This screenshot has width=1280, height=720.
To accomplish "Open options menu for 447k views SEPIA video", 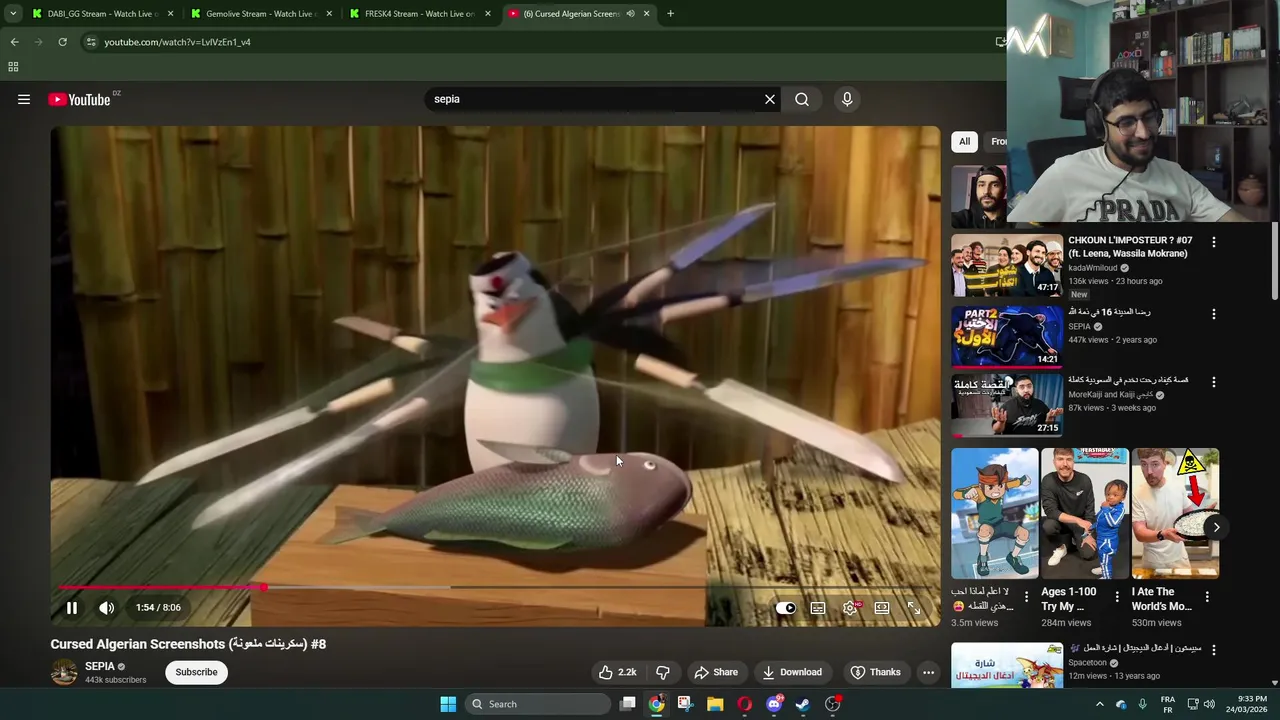I will [1214, 314].
